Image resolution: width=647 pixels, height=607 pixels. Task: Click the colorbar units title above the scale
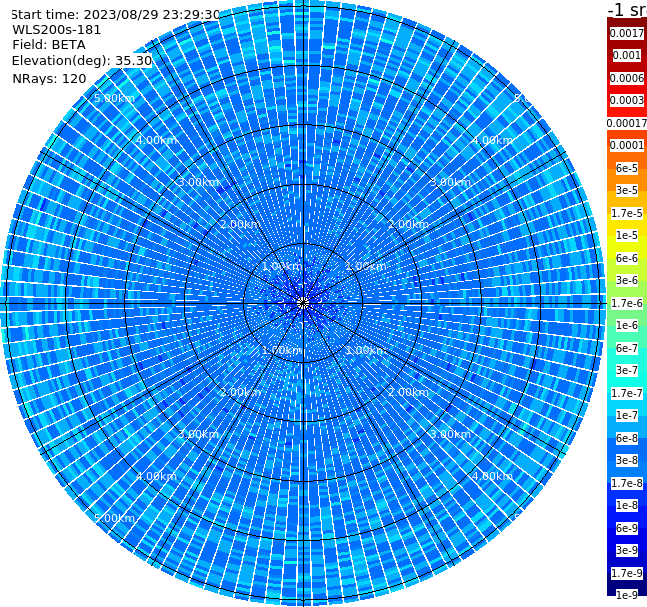click(x=627, y=9)
